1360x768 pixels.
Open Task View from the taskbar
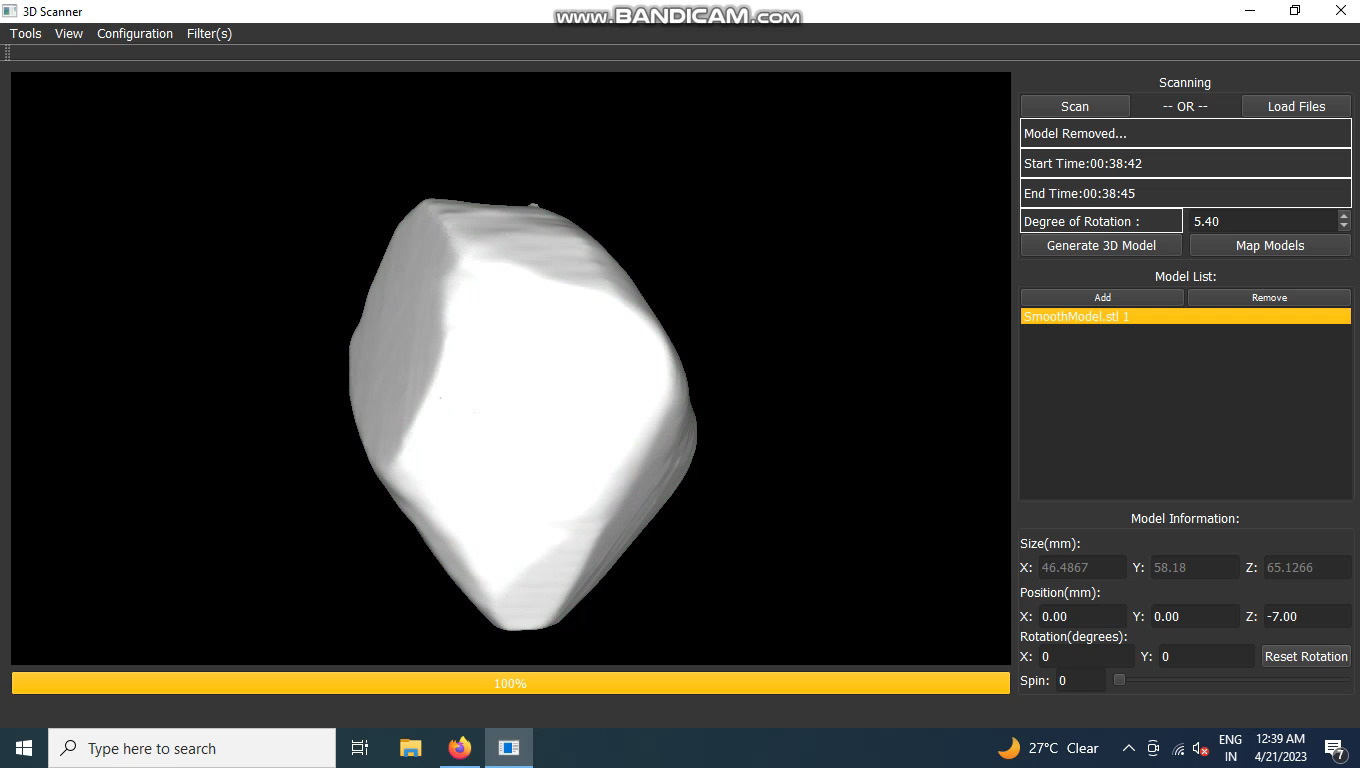click(x=360, y=748)
